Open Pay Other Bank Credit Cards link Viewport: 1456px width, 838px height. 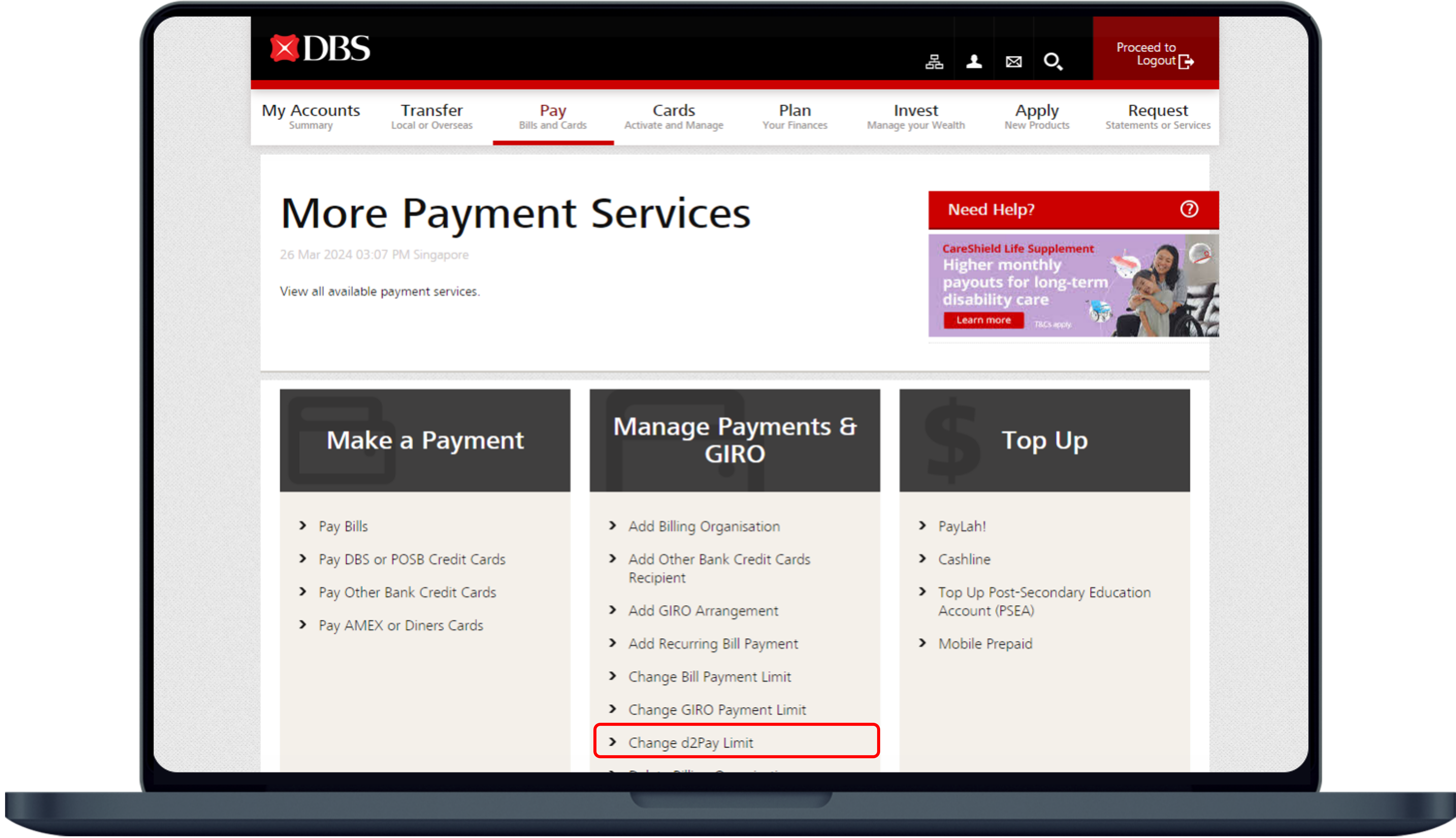[407, 592]
